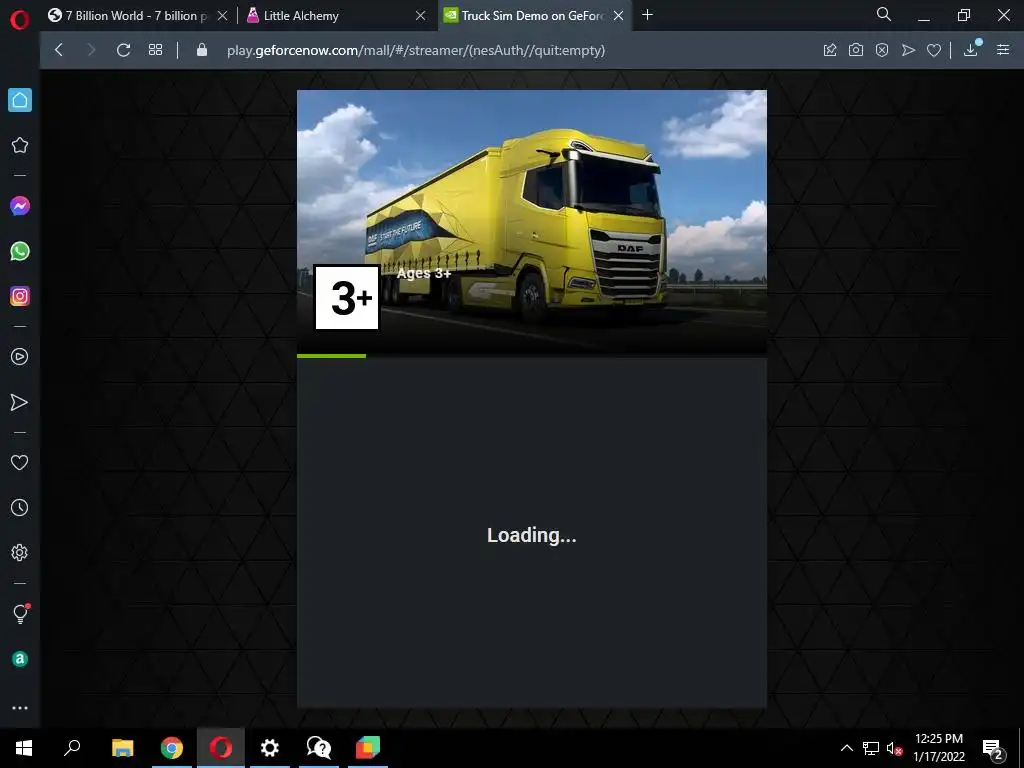Viewport: 1024px width, 768px height.
Task: Open My Flow in the sidebar
Action: [20, 402]
